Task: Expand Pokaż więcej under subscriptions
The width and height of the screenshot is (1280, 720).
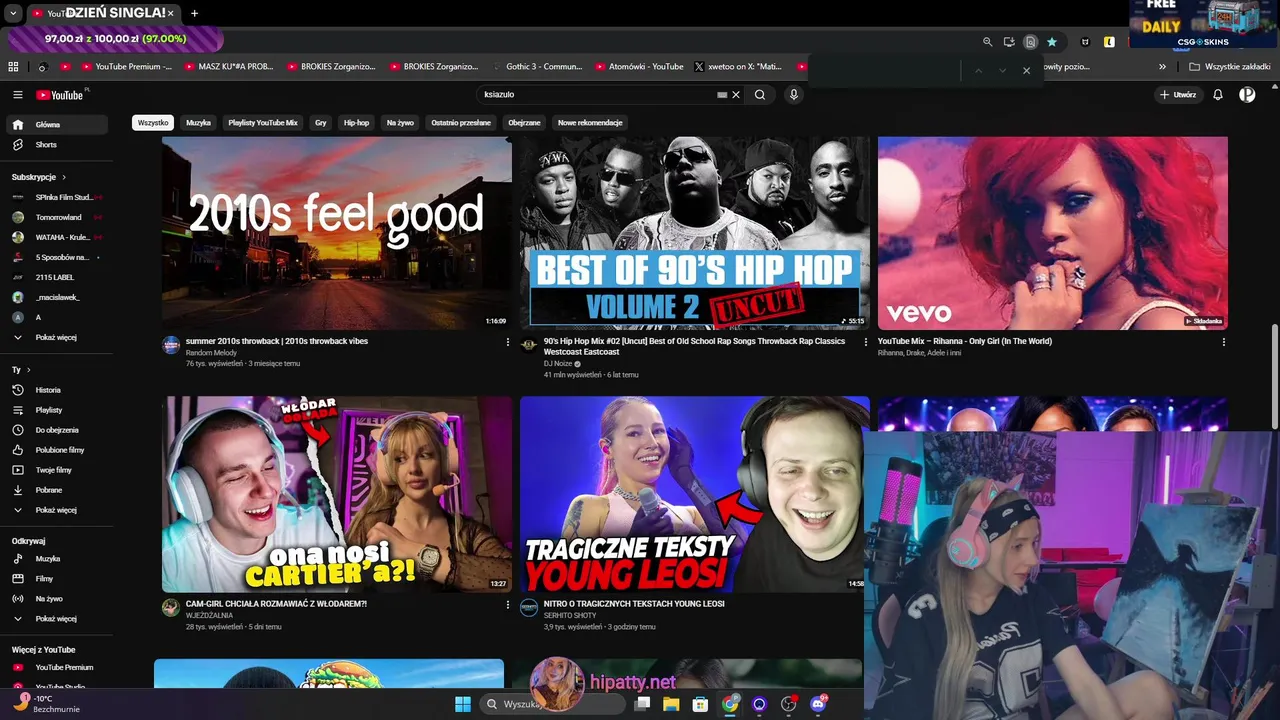Action: 55,337
